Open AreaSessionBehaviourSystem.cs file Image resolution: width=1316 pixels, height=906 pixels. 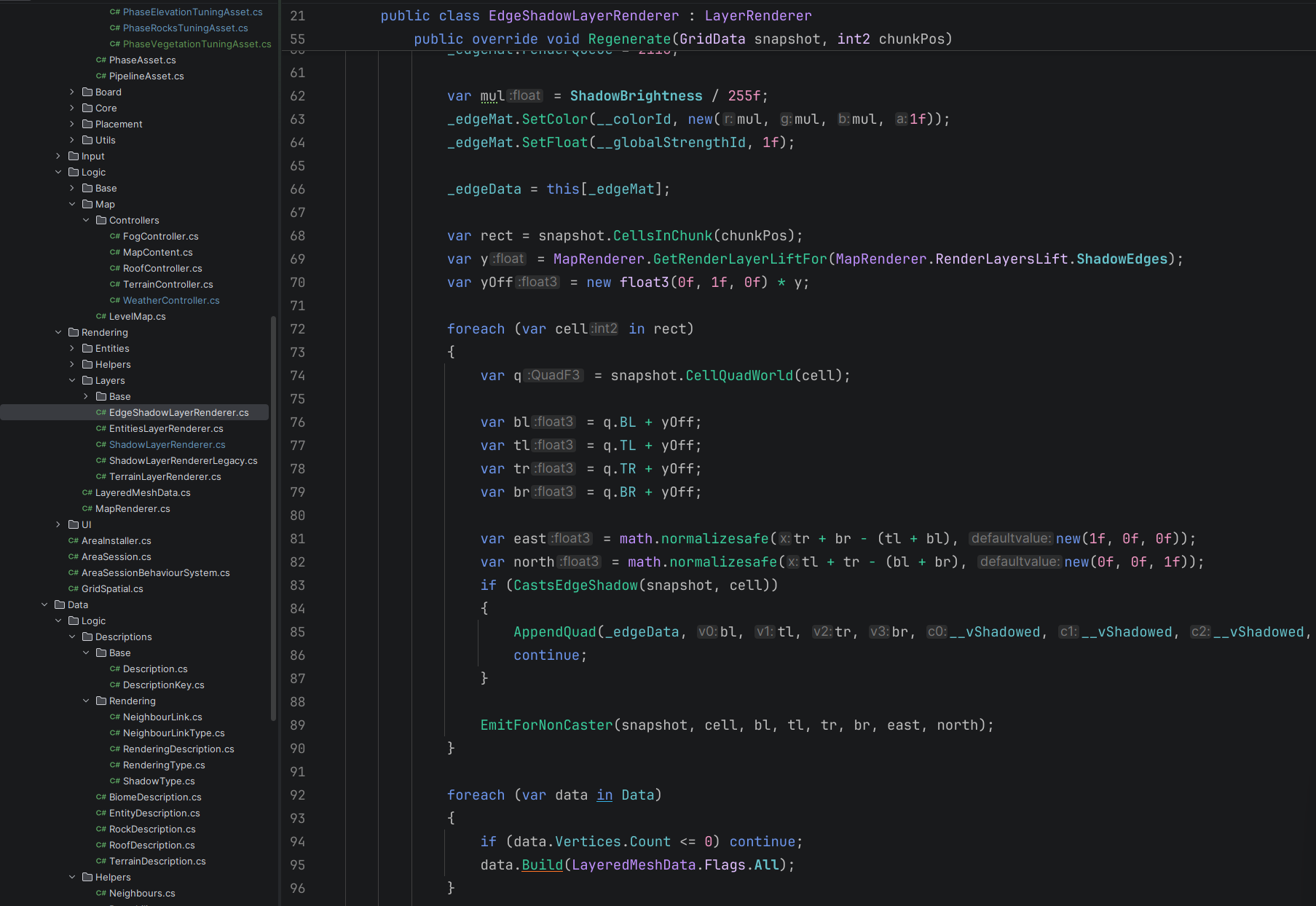pos(155,573)
